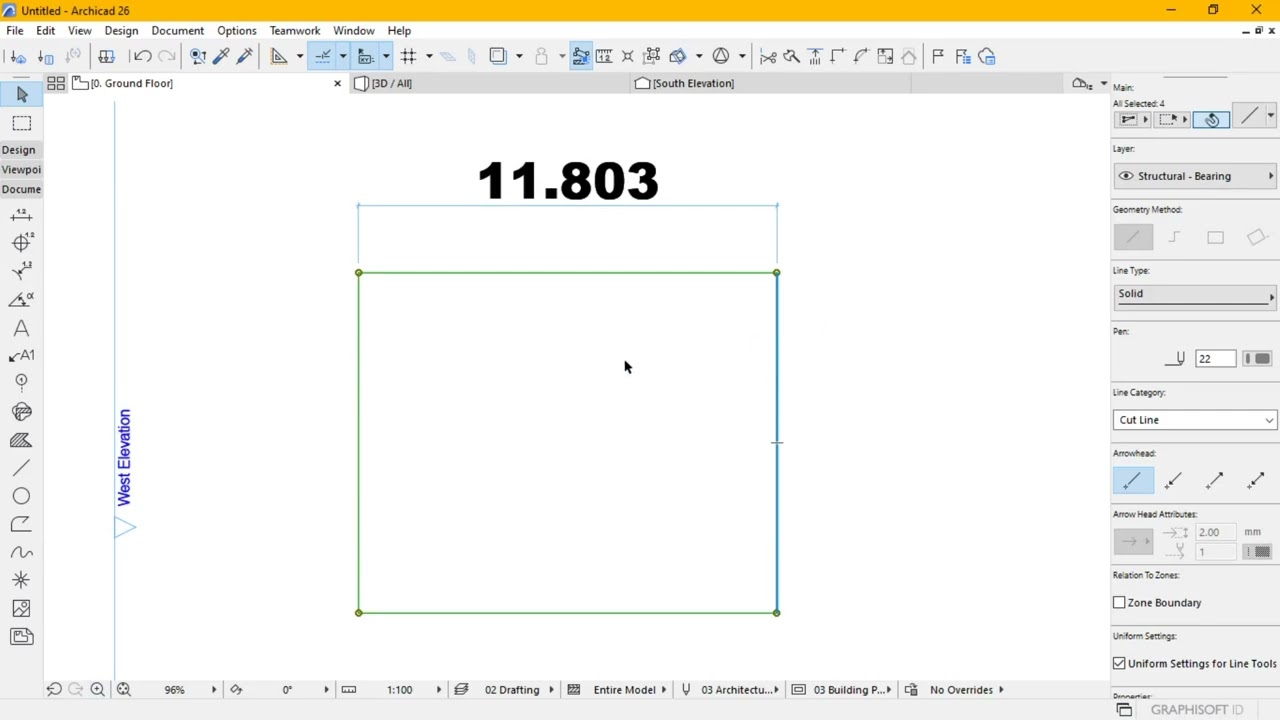The width and height of the screenshot is (1280, 720).
Task: Click the Previous Zoom icon
Action: click(54, 689)
